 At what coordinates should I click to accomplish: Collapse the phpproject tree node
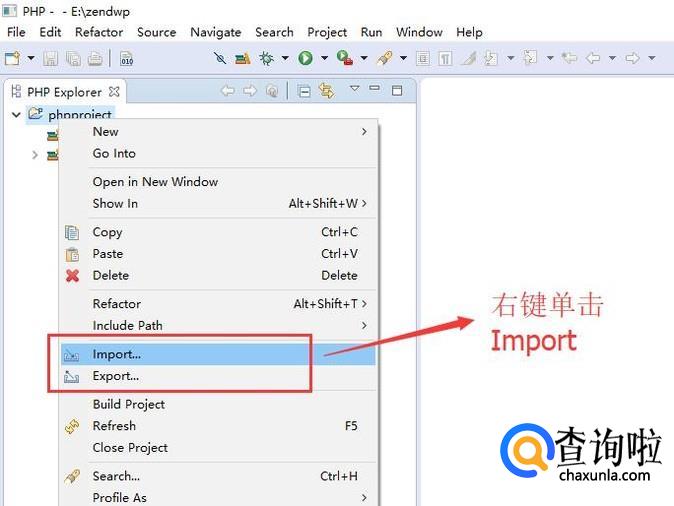tap(17, 115)
